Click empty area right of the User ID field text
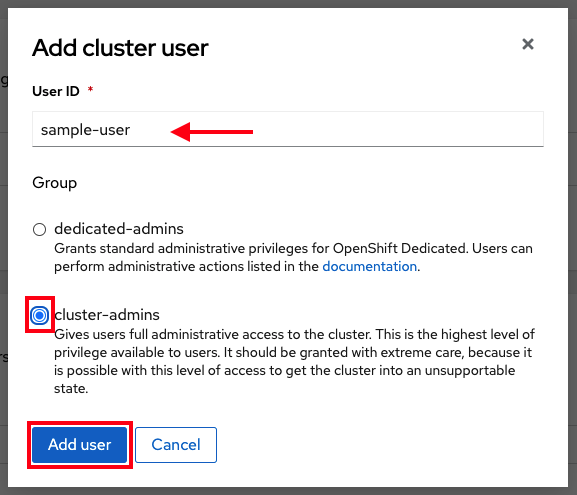Screen dimensions: 577x495 click(x=397, y=129)
